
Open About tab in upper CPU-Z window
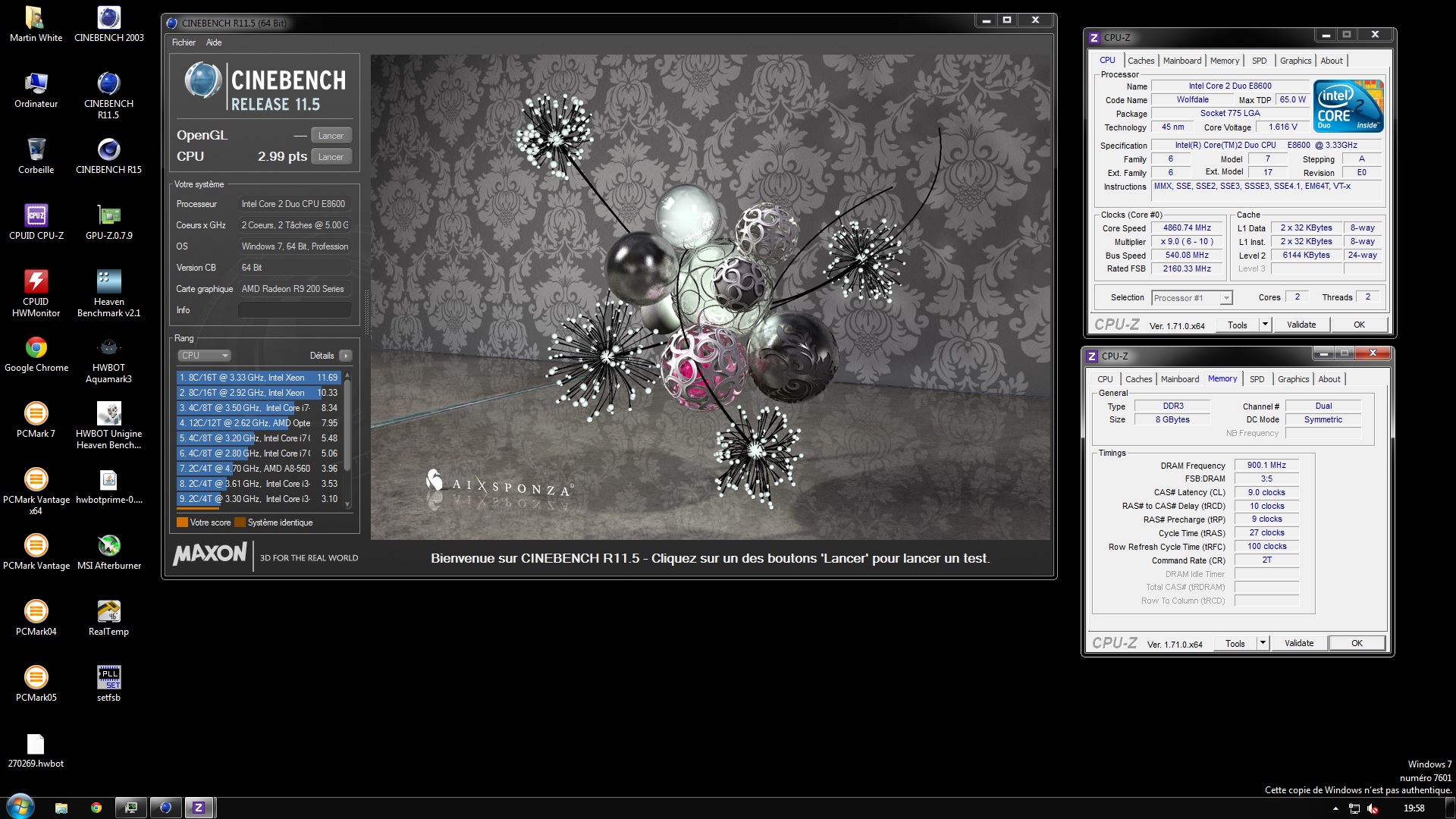pos(1332,61)
